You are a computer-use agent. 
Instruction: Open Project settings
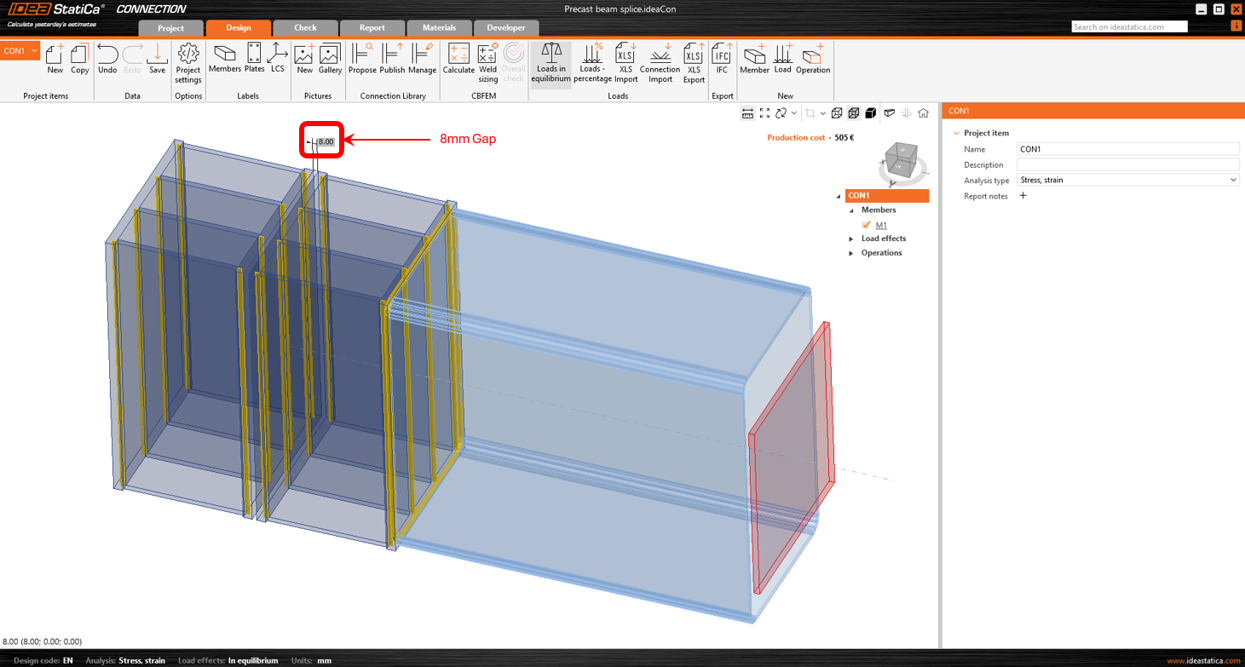[x=188, y=61]
